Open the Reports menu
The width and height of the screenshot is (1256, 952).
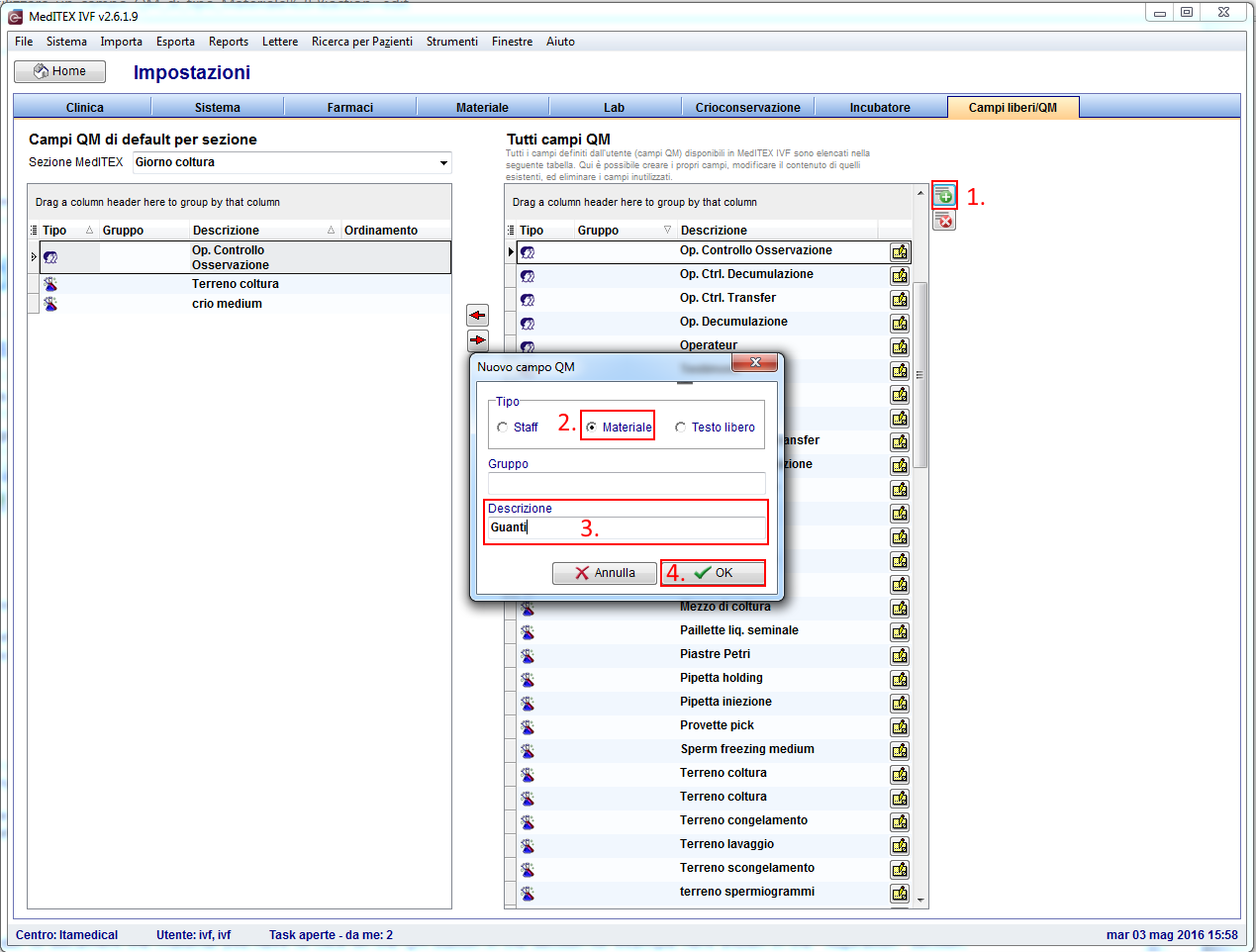[229, 42]
